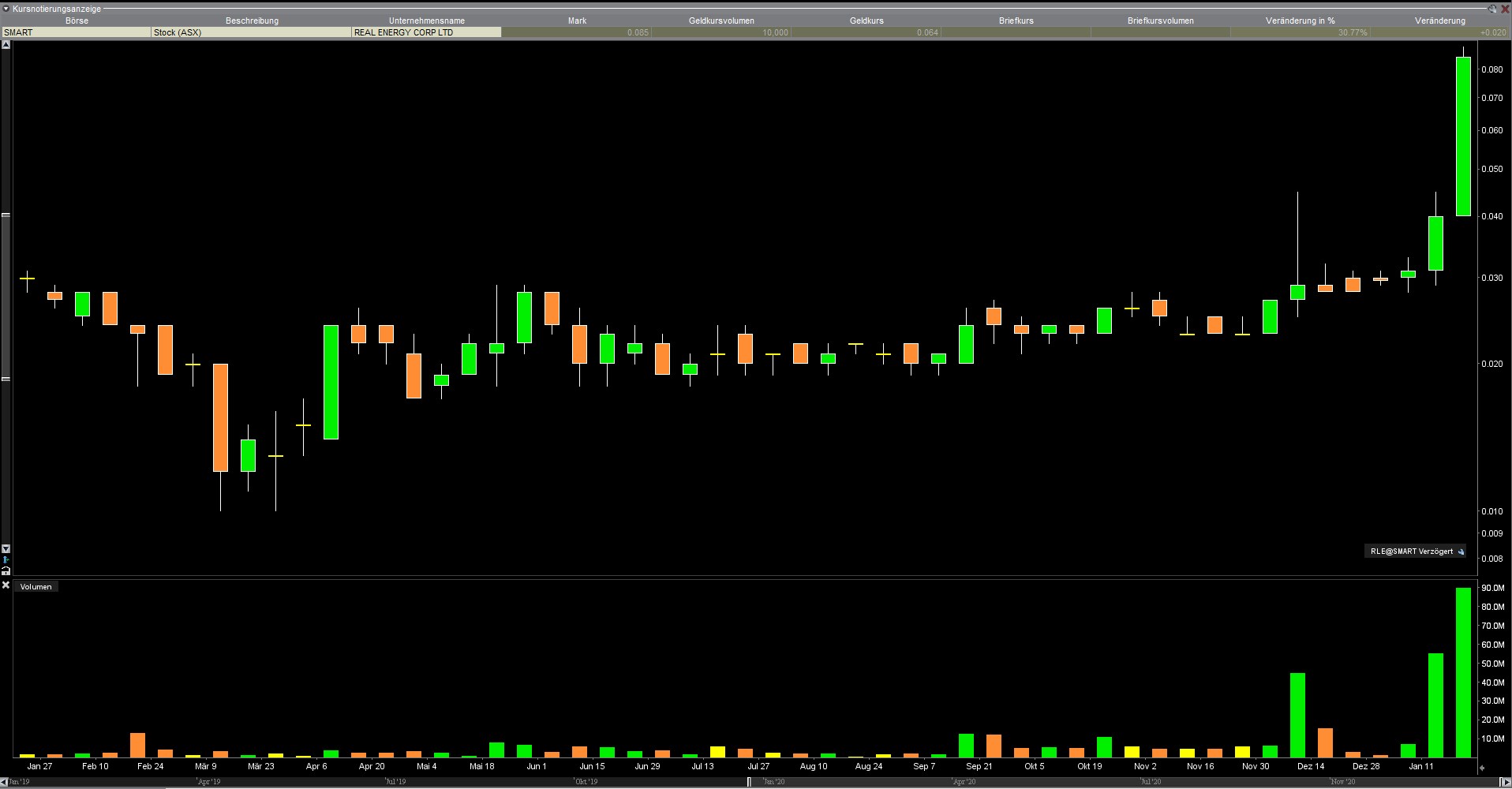The image size is (1512, 789).
Task: Click Geldkurs value 0.064
Action: 927,32
